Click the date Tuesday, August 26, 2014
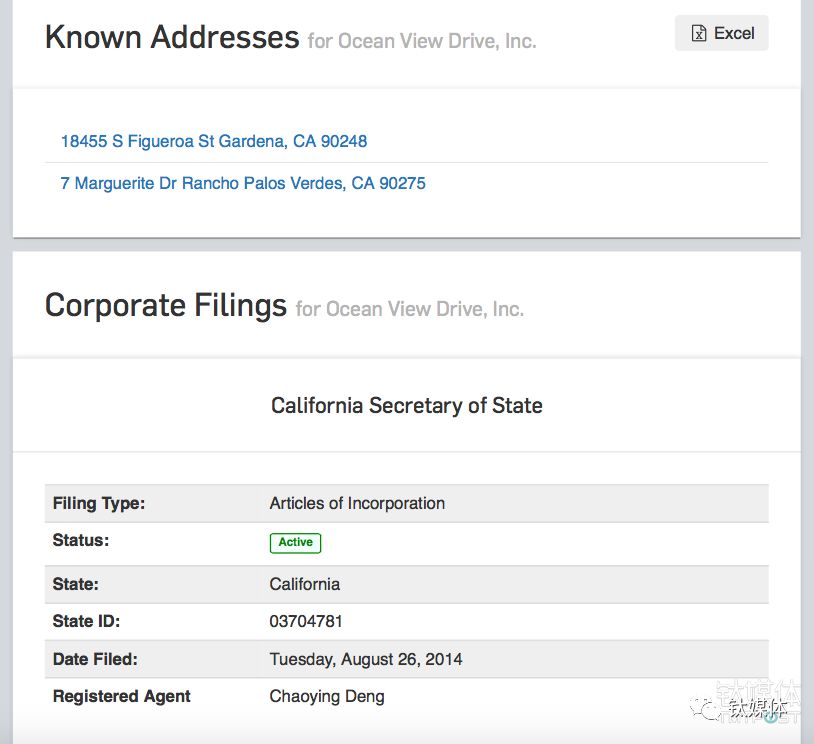The height and width of the screenshot is (744, 814). (365, 659)
